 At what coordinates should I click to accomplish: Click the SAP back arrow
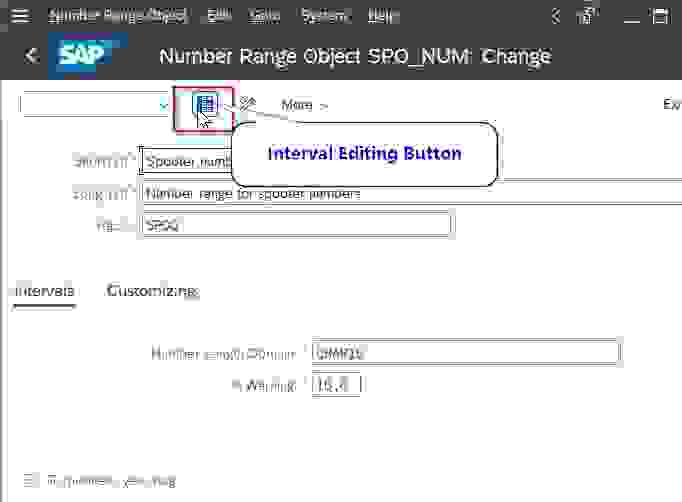(x=32, y=56)
